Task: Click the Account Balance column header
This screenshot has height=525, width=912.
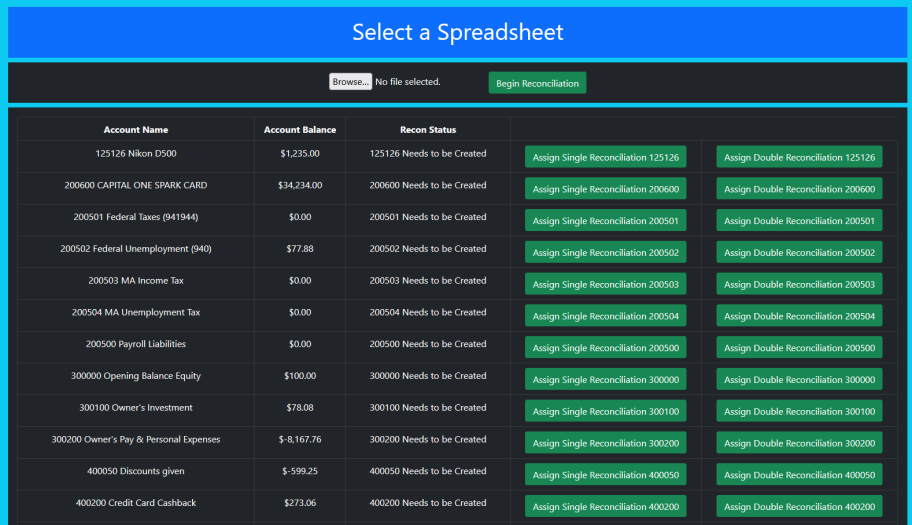Action: pyautogui.click(x=300, y=130)
